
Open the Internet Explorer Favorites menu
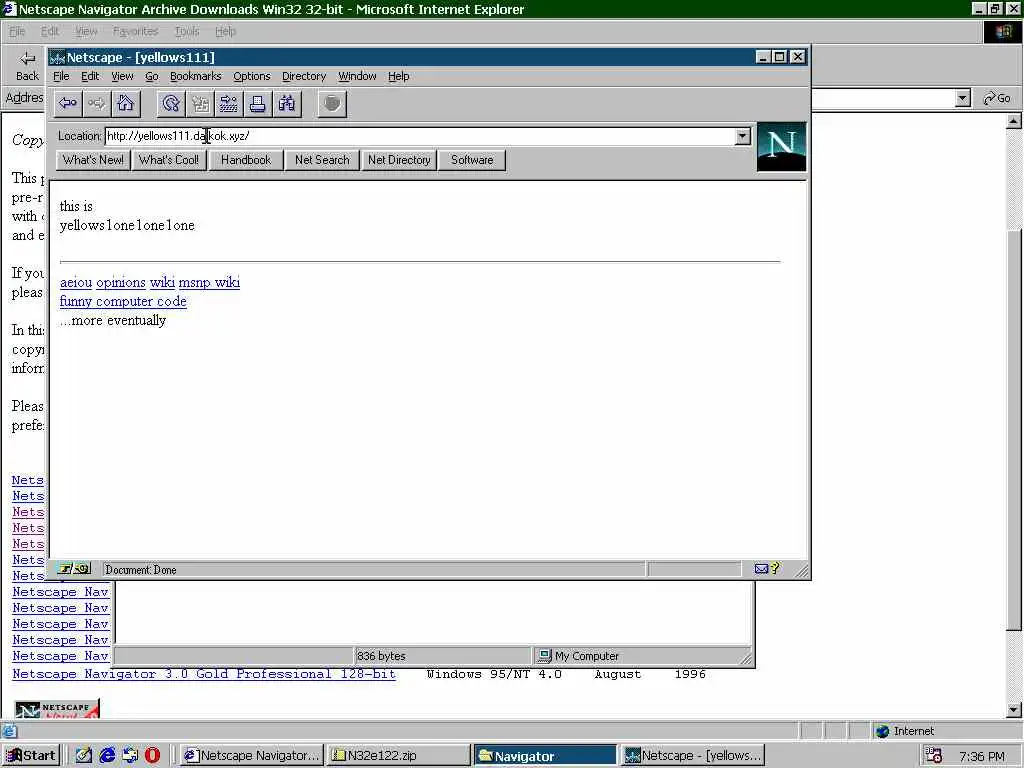(135, 31)
